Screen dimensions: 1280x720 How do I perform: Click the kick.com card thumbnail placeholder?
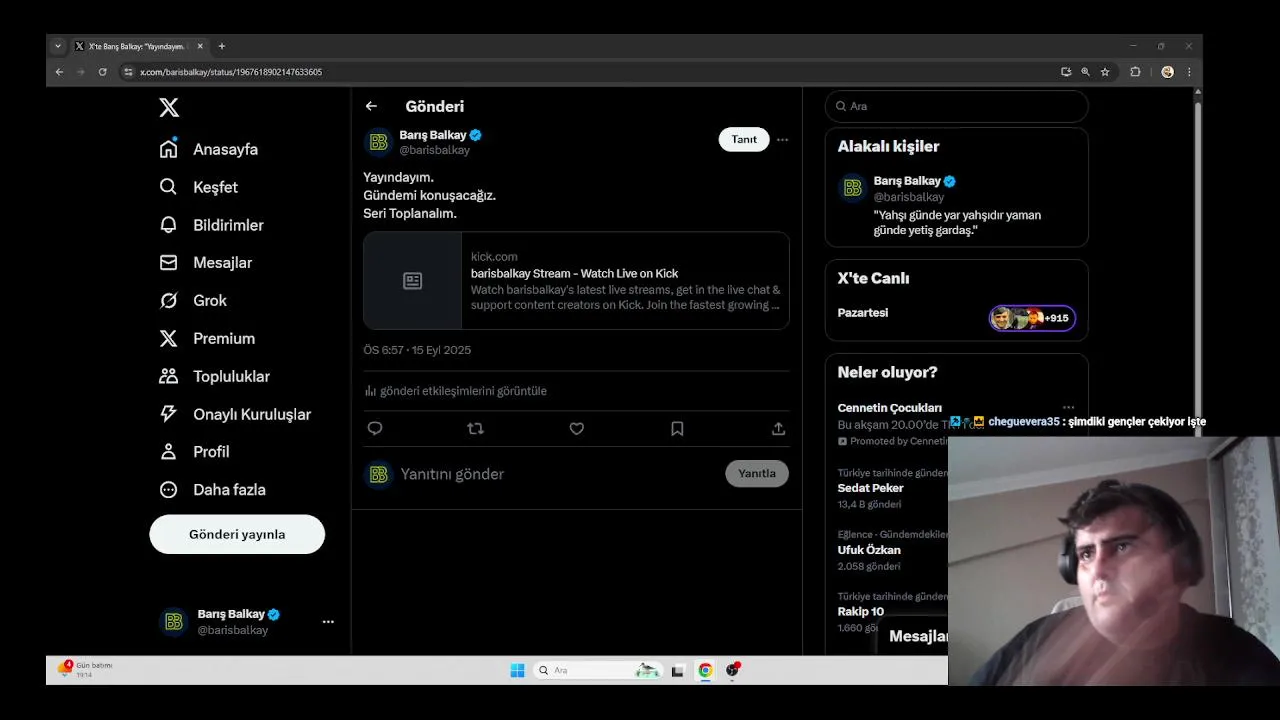point(412,281)
